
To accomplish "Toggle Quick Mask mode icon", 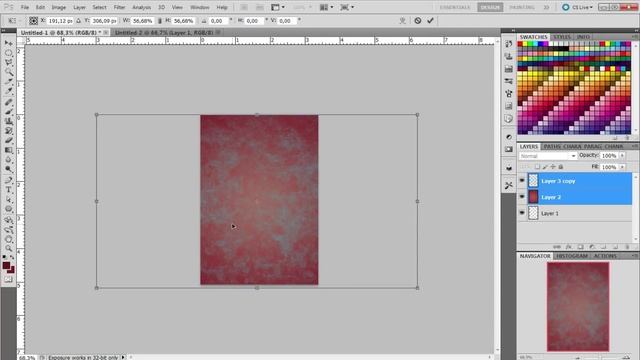I will pyautogui.click(x=9, y=280).
